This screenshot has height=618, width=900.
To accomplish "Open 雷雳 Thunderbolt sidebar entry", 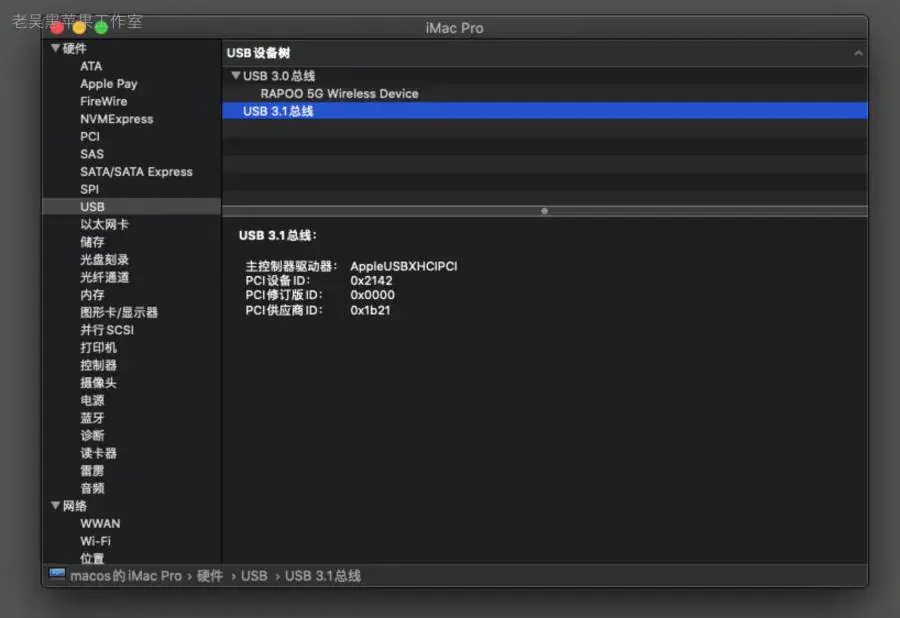I will (92, 471).
